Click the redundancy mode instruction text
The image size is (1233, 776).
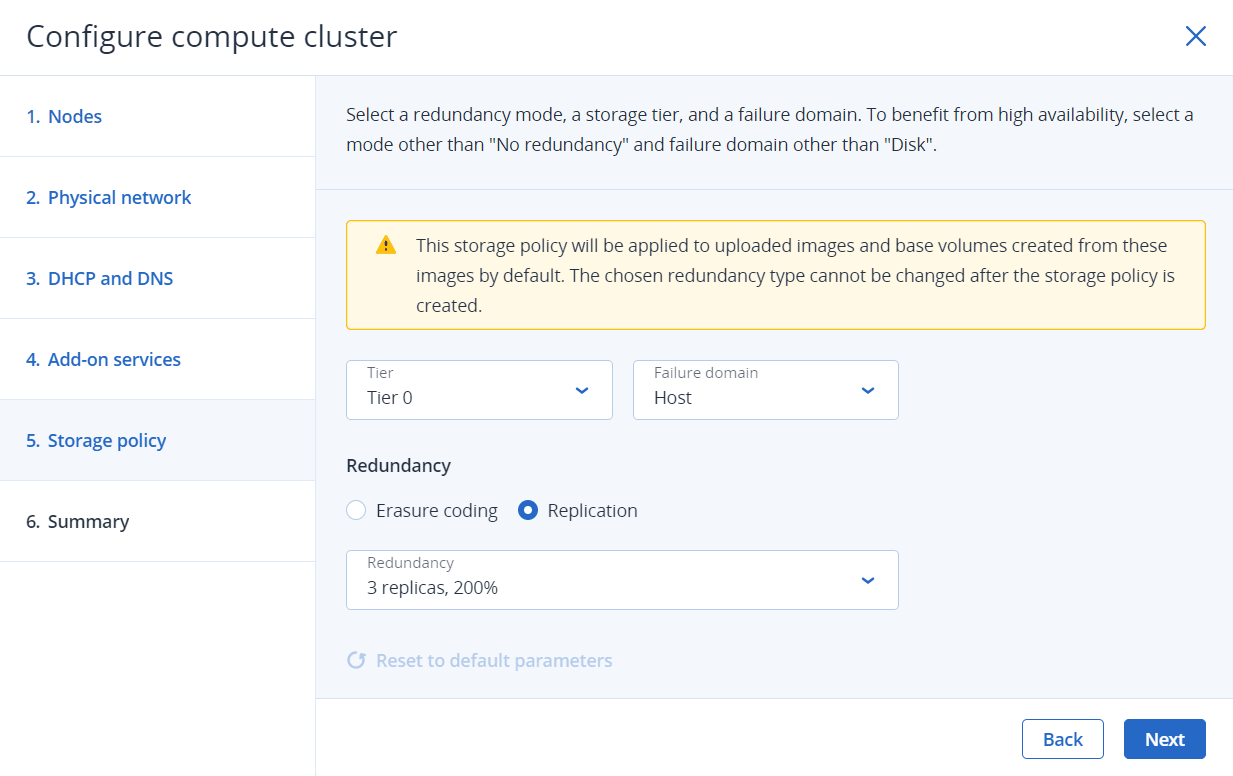(770, 129)
